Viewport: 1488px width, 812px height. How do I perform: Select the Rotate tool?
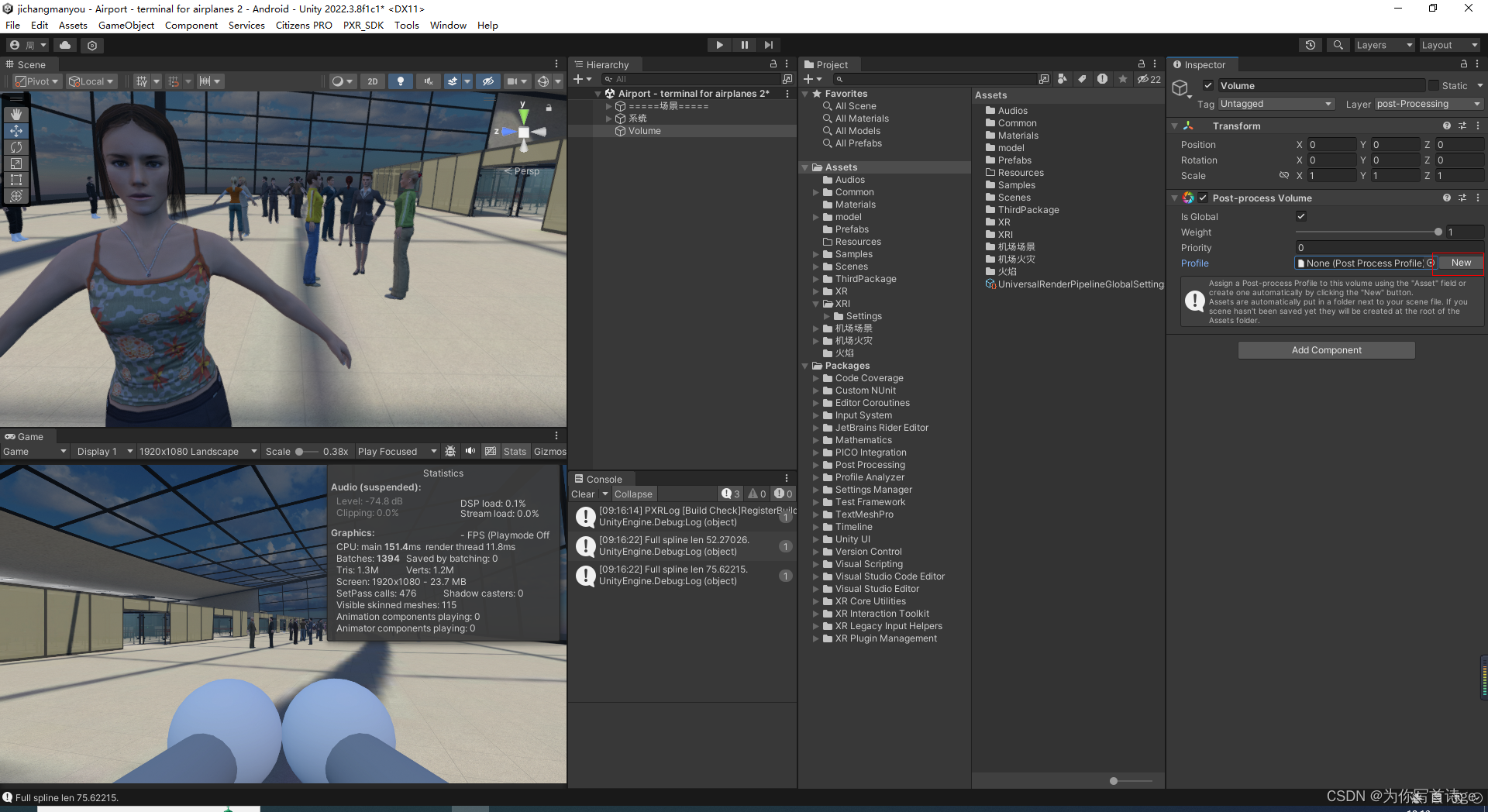pyautogui.click(x=16, y=147)
